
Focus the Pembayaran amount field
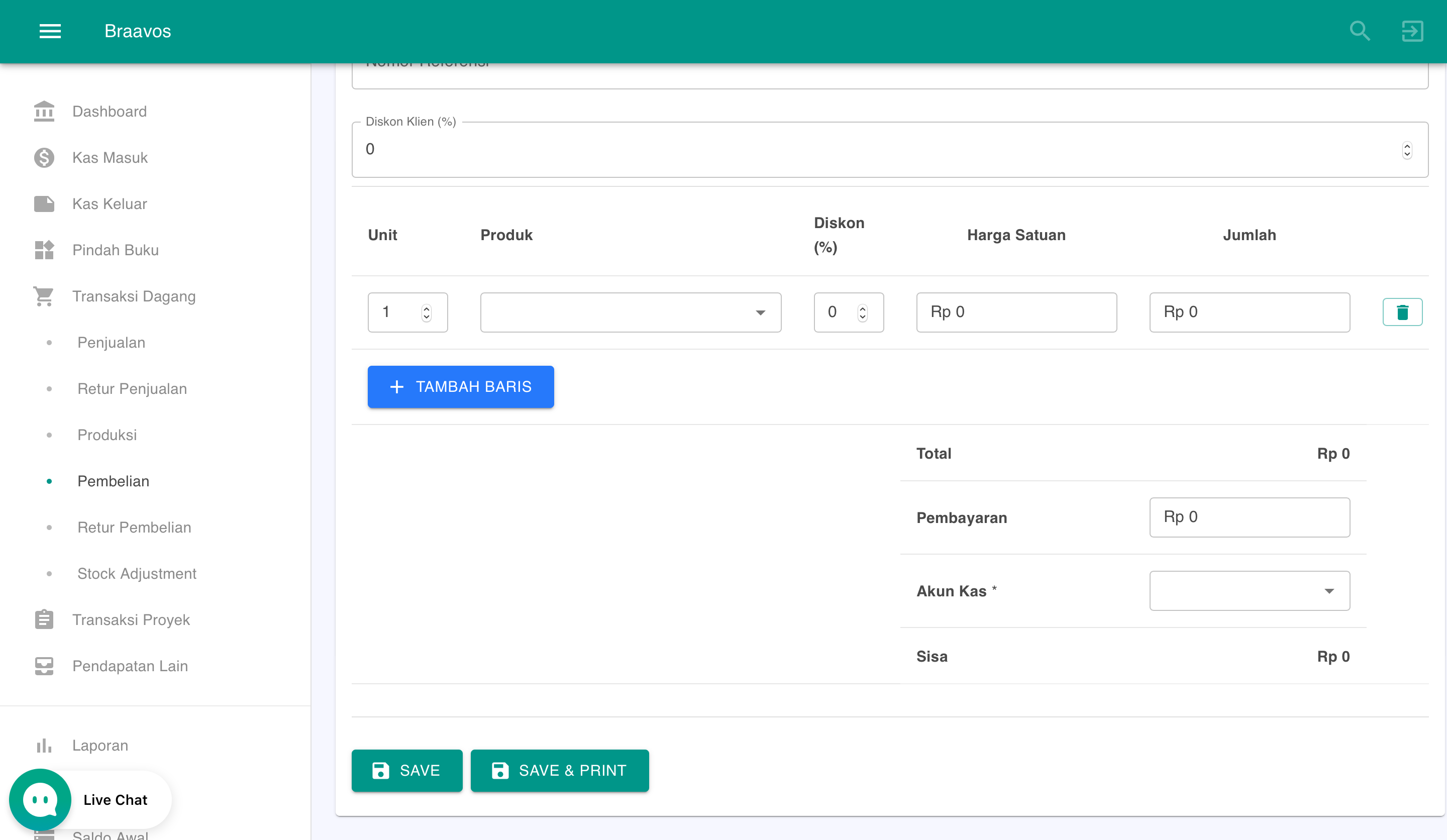coord(1249,517)
